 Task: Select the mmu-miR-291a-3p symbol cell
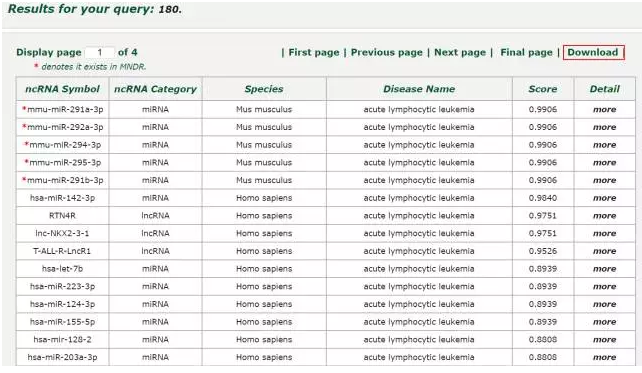pos(63,110)
